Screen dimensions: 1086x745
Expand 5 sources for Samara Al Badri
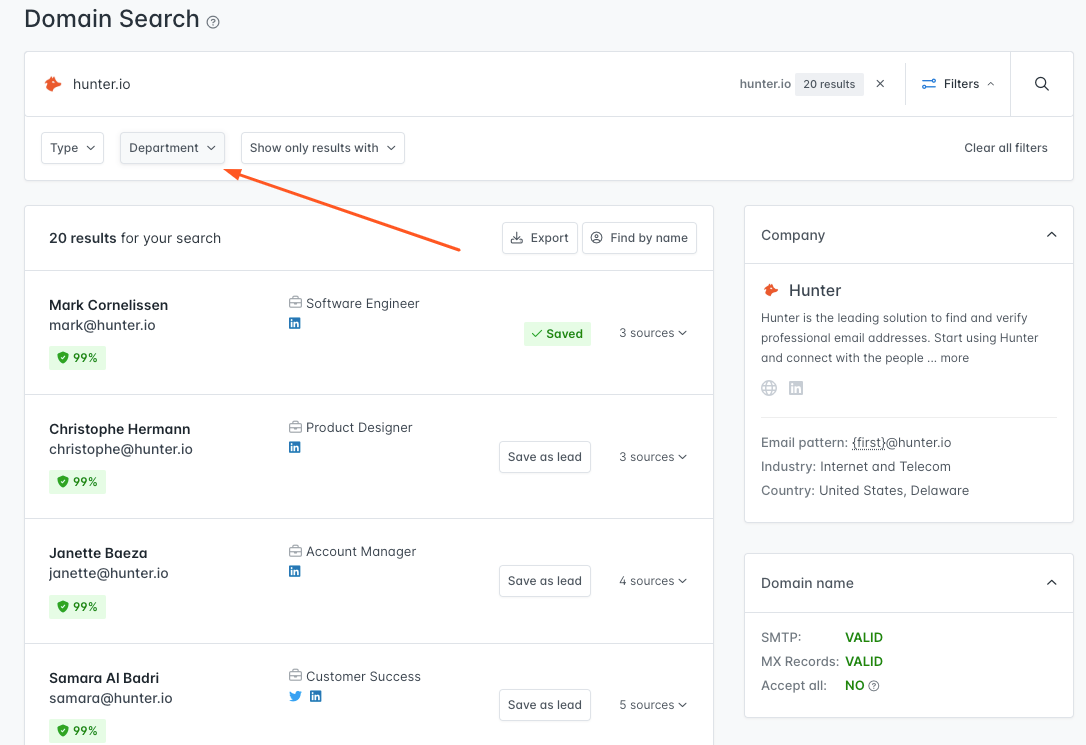(653, 705)
